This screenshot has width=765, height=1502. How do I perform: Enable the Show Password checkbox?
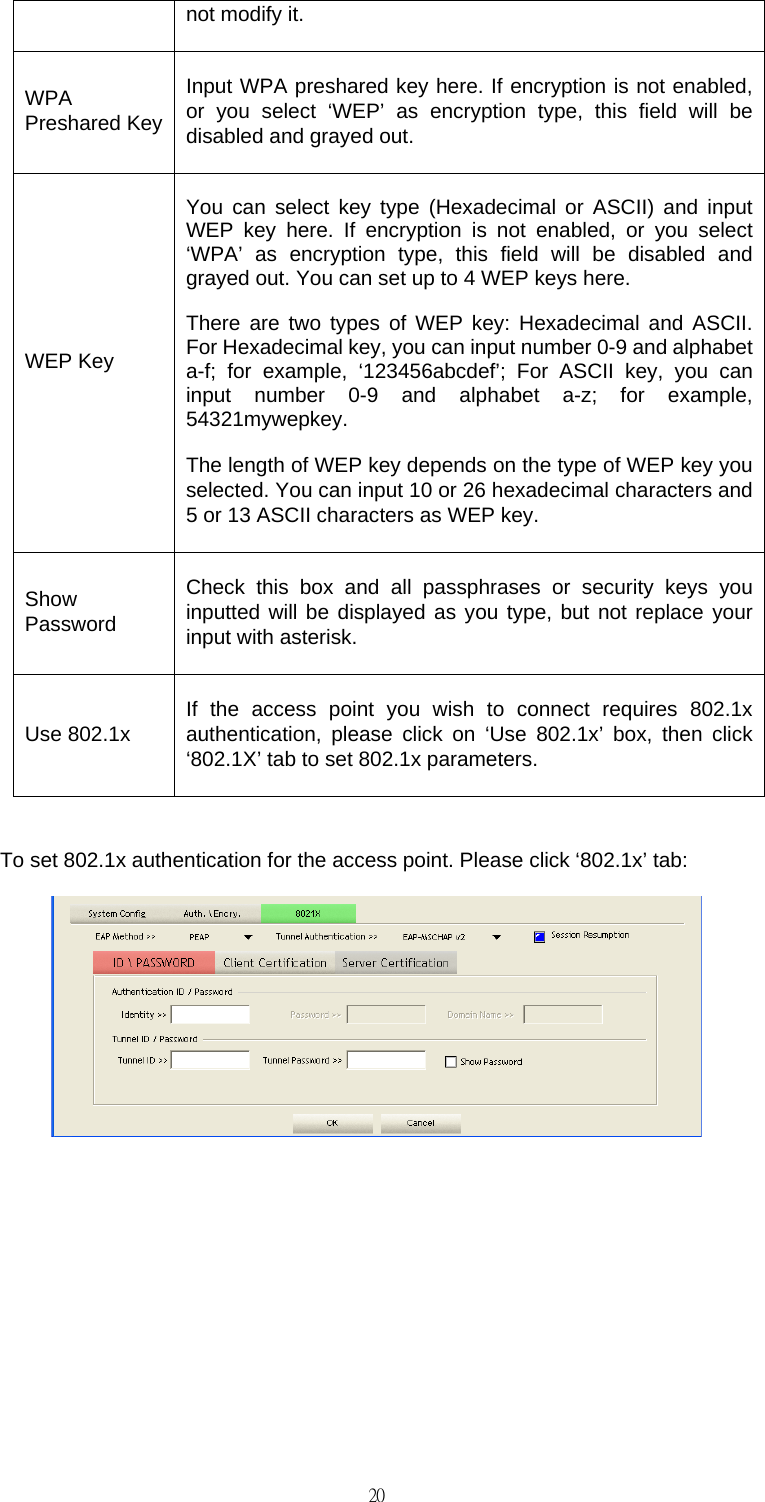[x=451, y=1061]
